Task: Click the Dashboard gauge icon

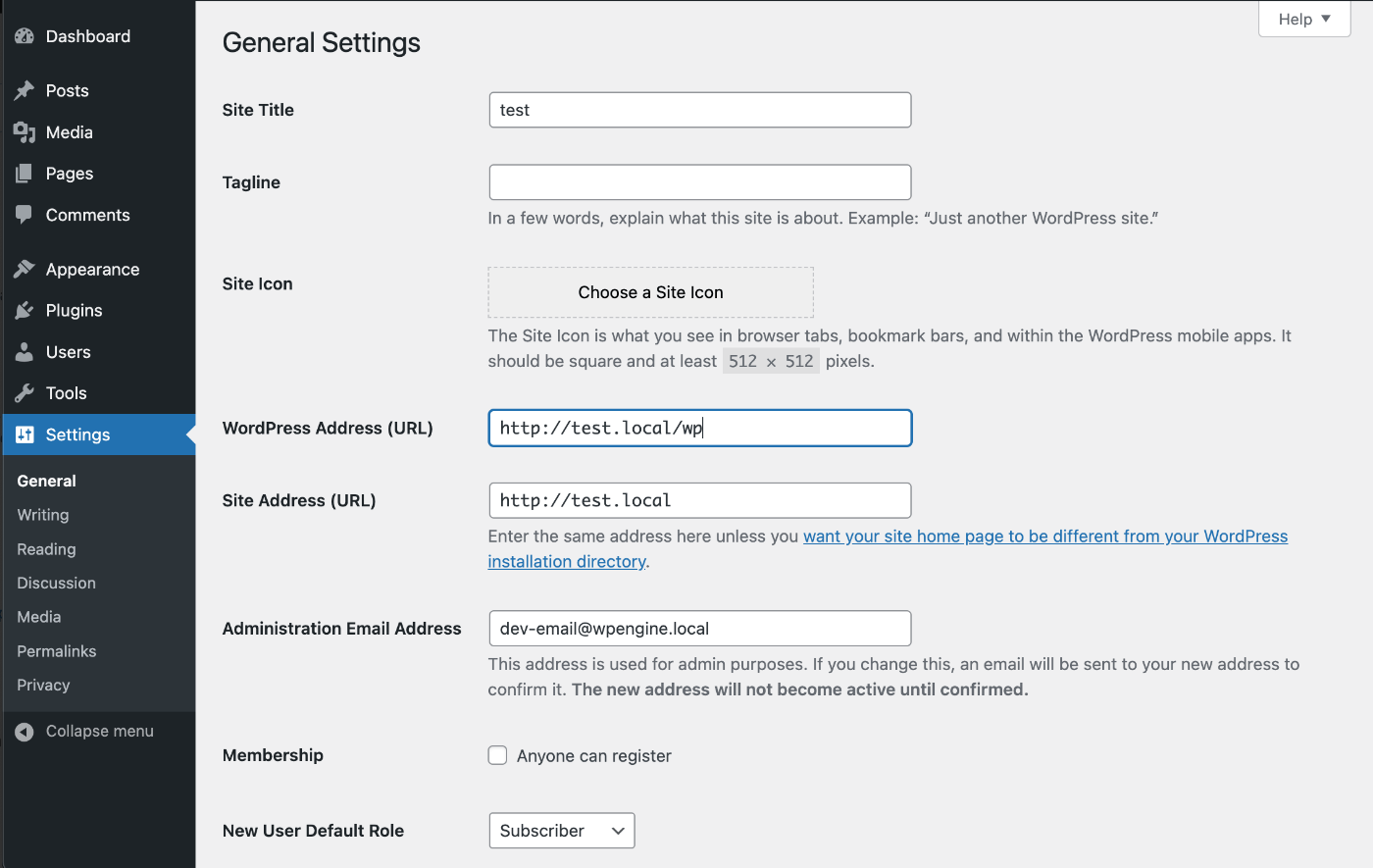Action: click(25, 36)
